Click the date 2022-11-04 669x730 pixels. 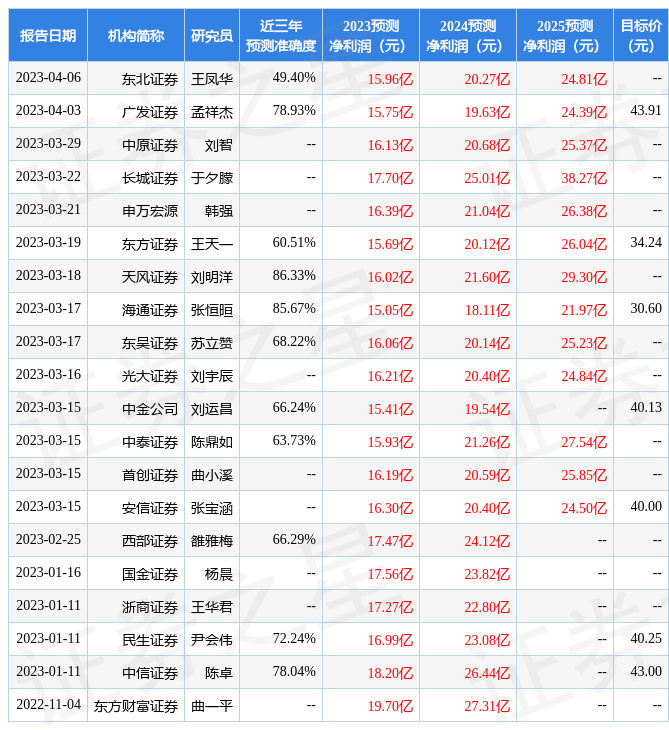point(48,705)
